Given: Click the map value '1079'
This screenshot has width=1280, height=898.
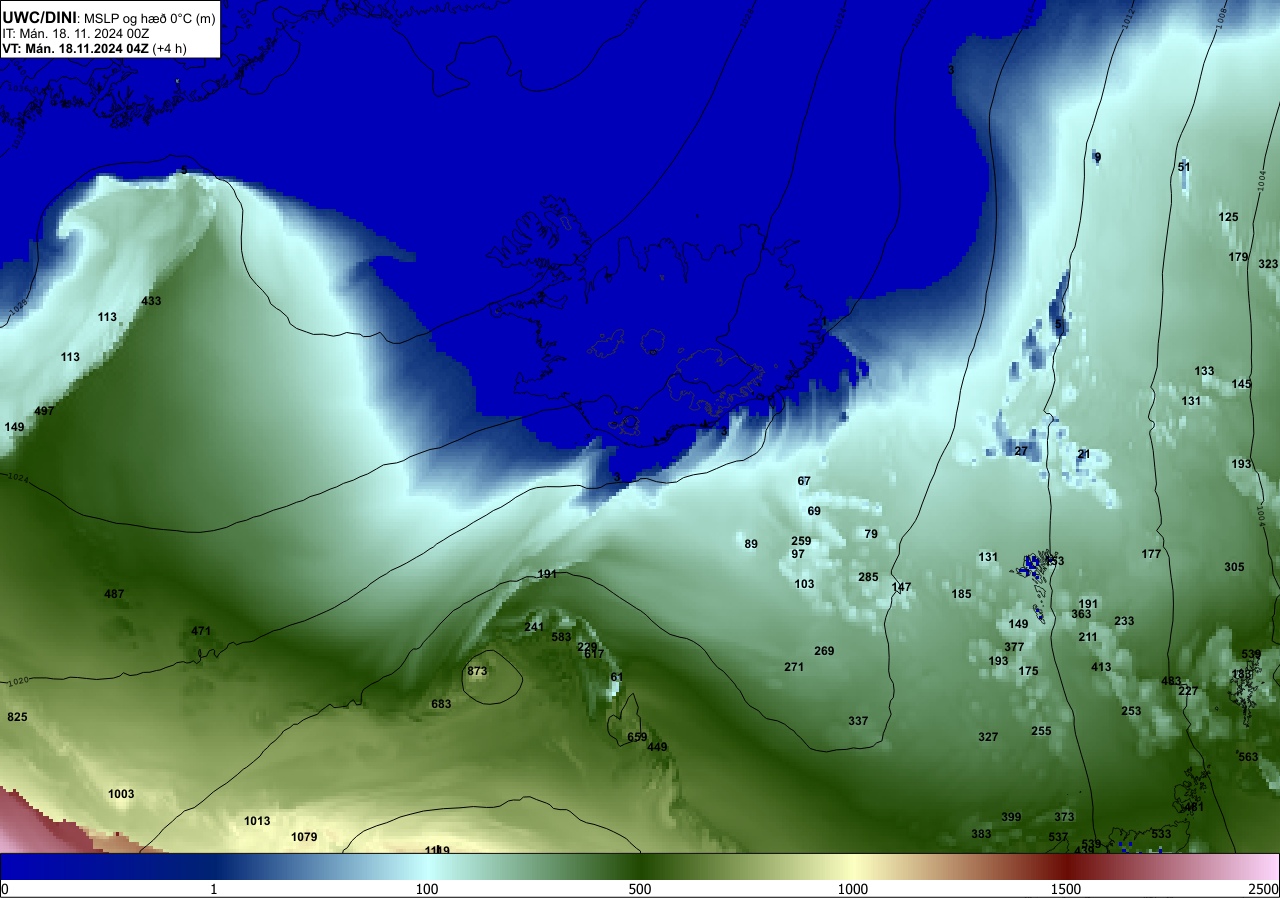Looking at the screenshot, I should (x=304, y=837).
